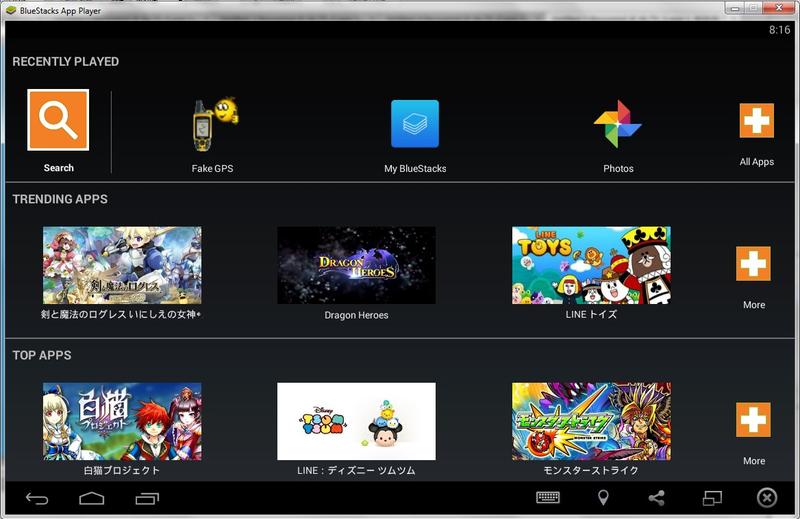Image resolution: width=800 pixels, height=519 pixels.
Task: Open All Apps plus icon
Action: (757, 120)
